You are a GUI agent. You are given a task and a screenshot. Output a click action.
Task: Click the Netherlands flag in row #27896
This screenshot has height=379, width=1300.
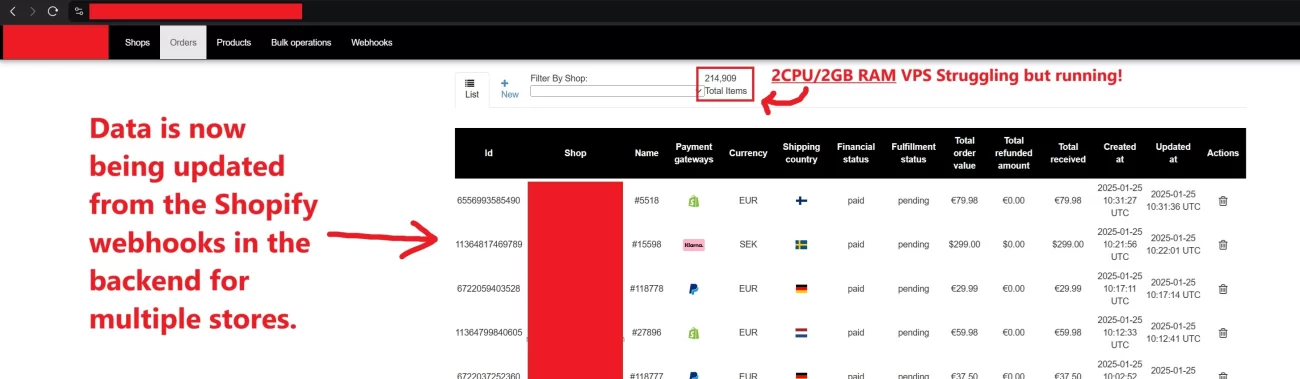click(x=801, y=332)
